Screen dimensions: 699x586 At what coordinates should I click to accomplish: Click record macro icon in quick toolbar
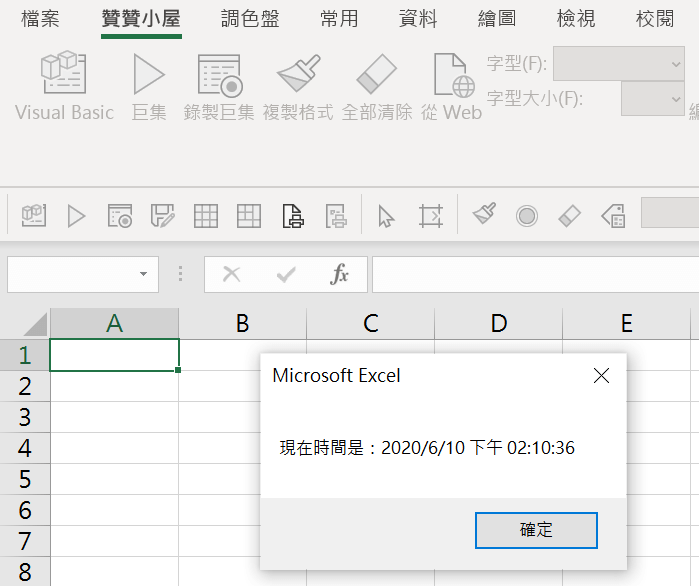coord(120,216)
